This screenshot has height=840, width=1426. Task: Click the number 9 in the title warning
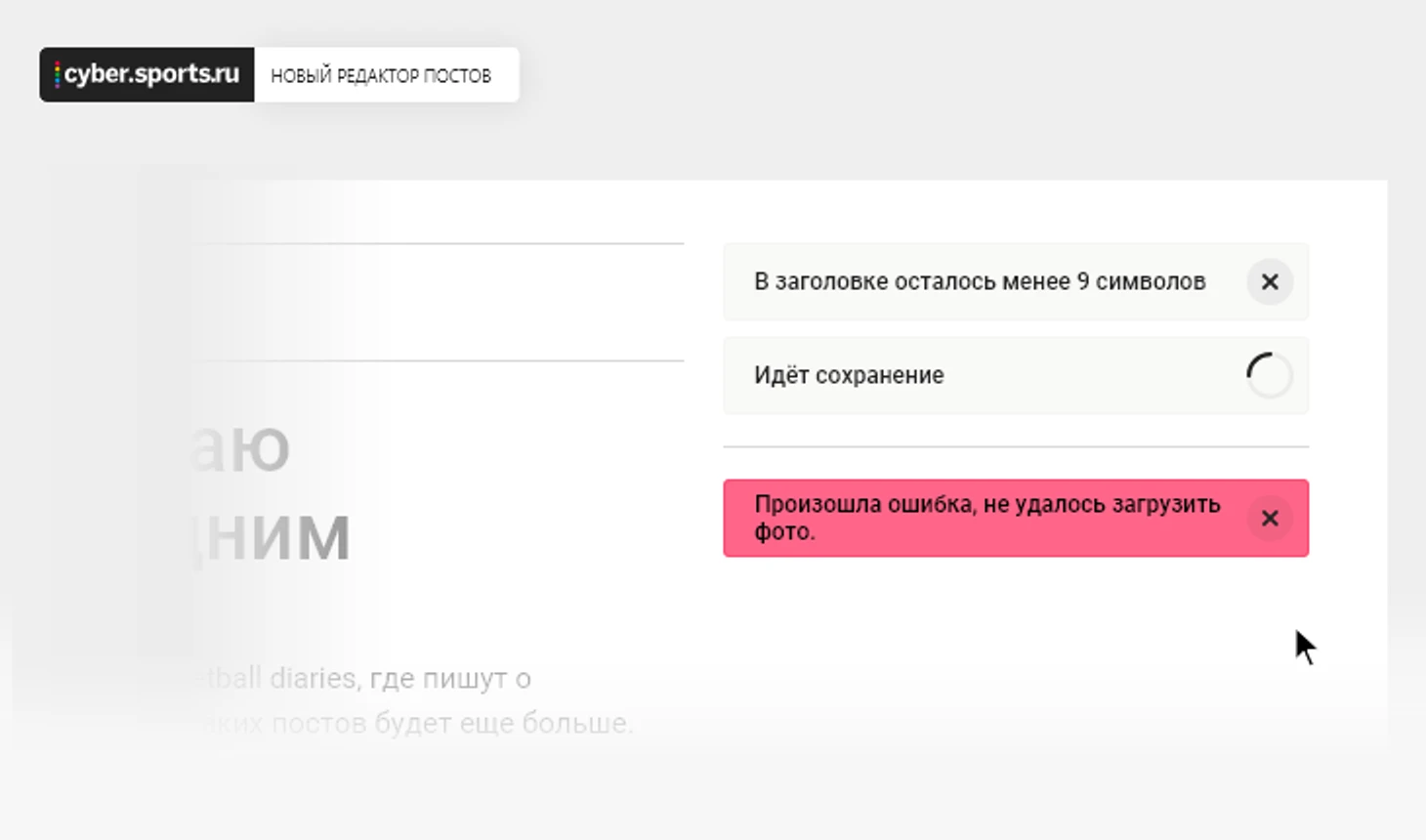(1082, 282)
